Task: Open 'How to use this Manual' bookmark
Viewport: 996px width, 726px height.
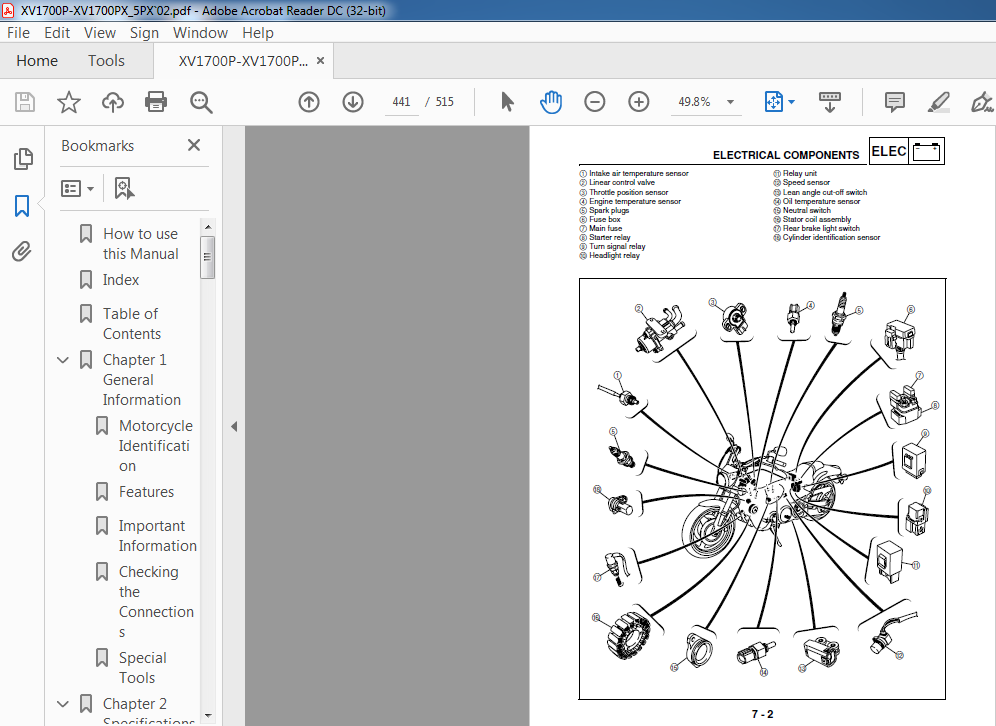Action: click(x=140, y=244)
